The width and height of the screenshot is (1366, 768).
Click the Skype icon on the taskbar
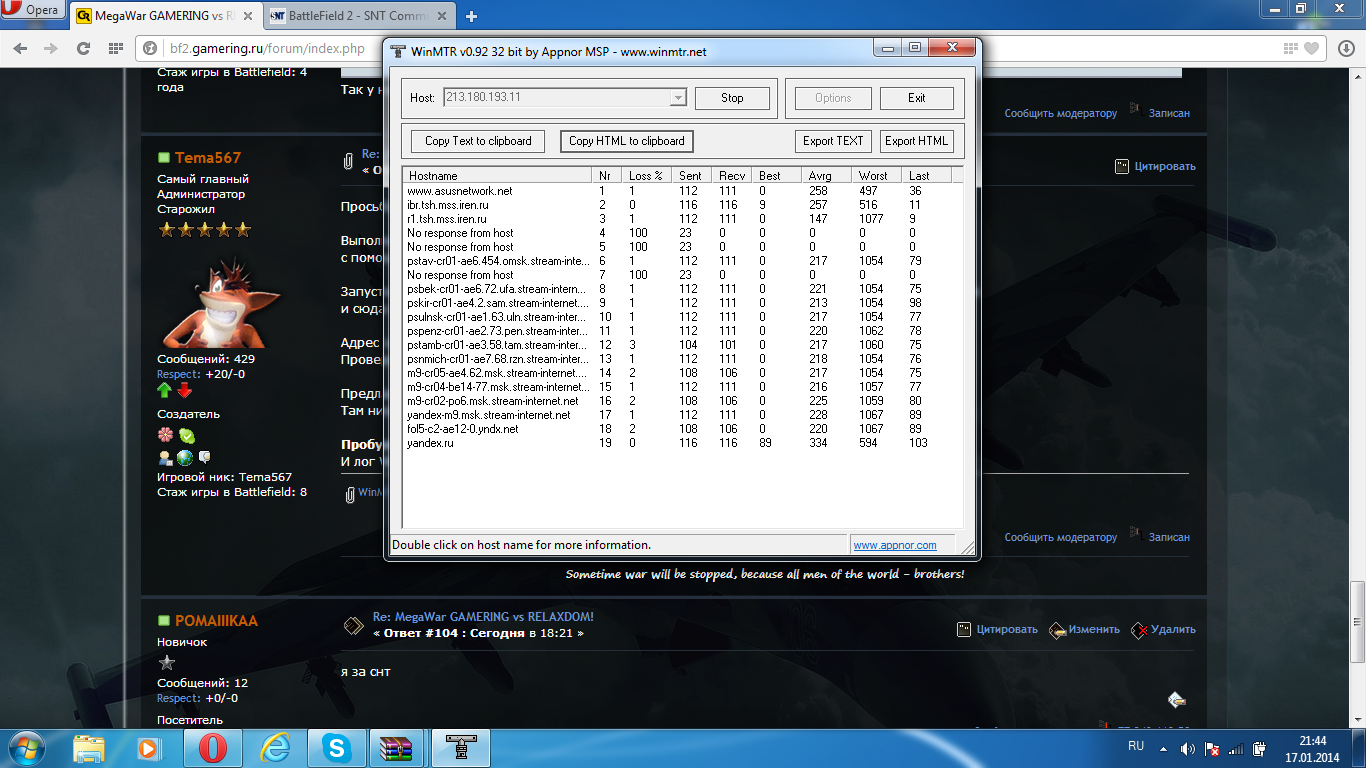tap(335, 747)
